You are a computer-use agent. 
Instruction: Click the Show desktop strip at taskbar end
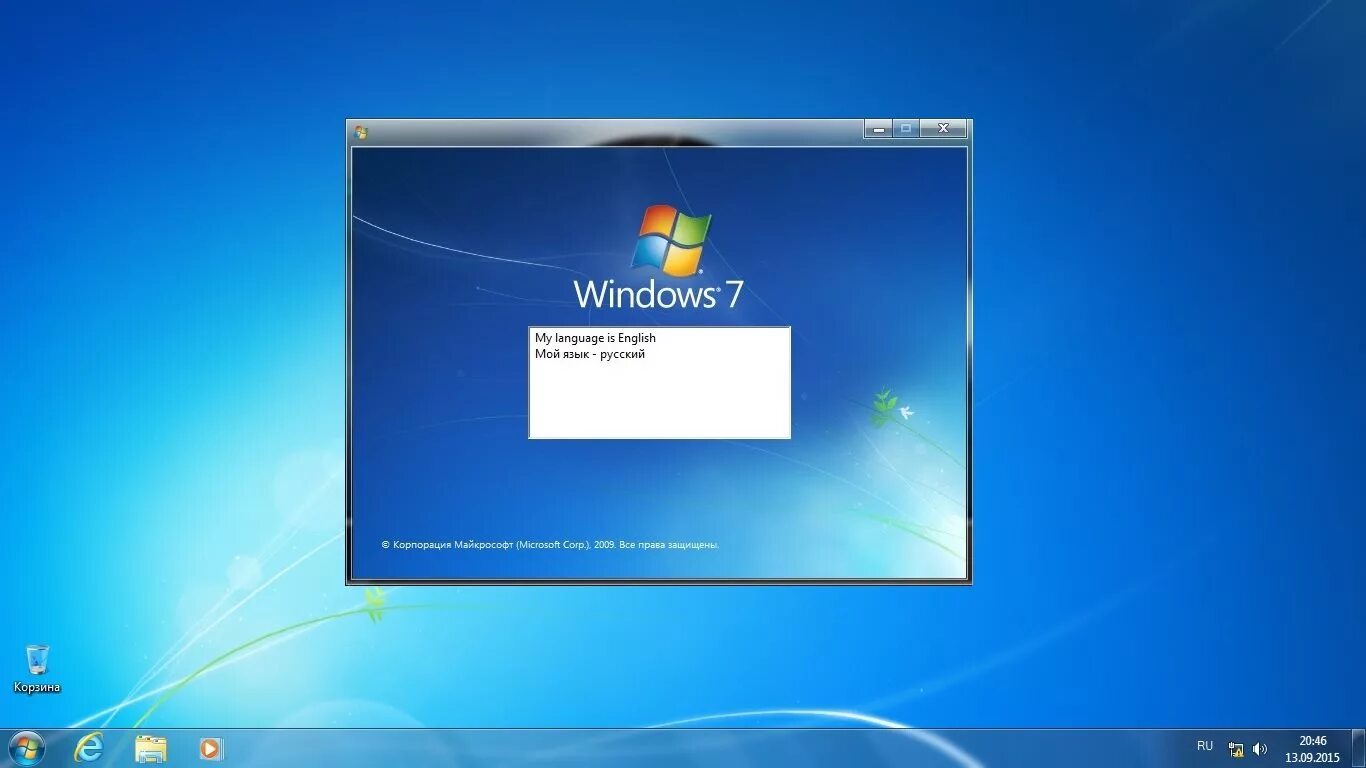point(1359,749)
